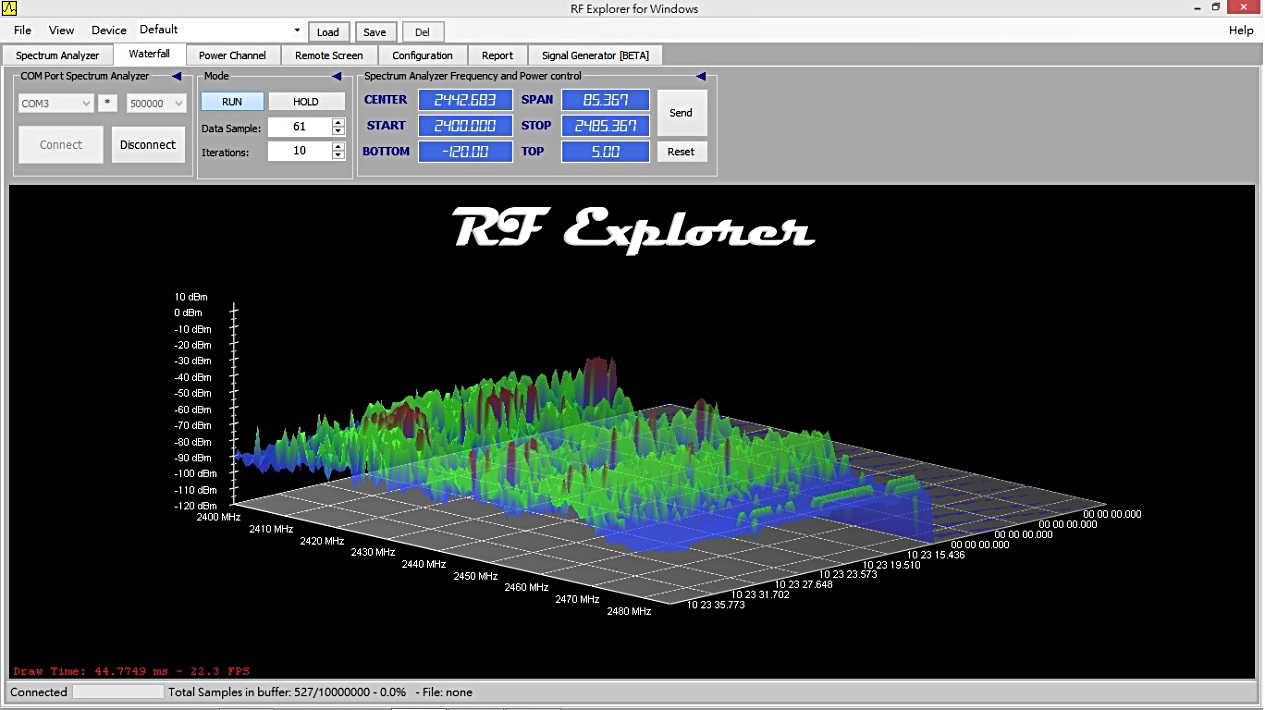Image resolution: width=1265 pixels, height=710 pixels.
Task: Open the Device menu
Action: pyautogui.click(x=108, y=30)
